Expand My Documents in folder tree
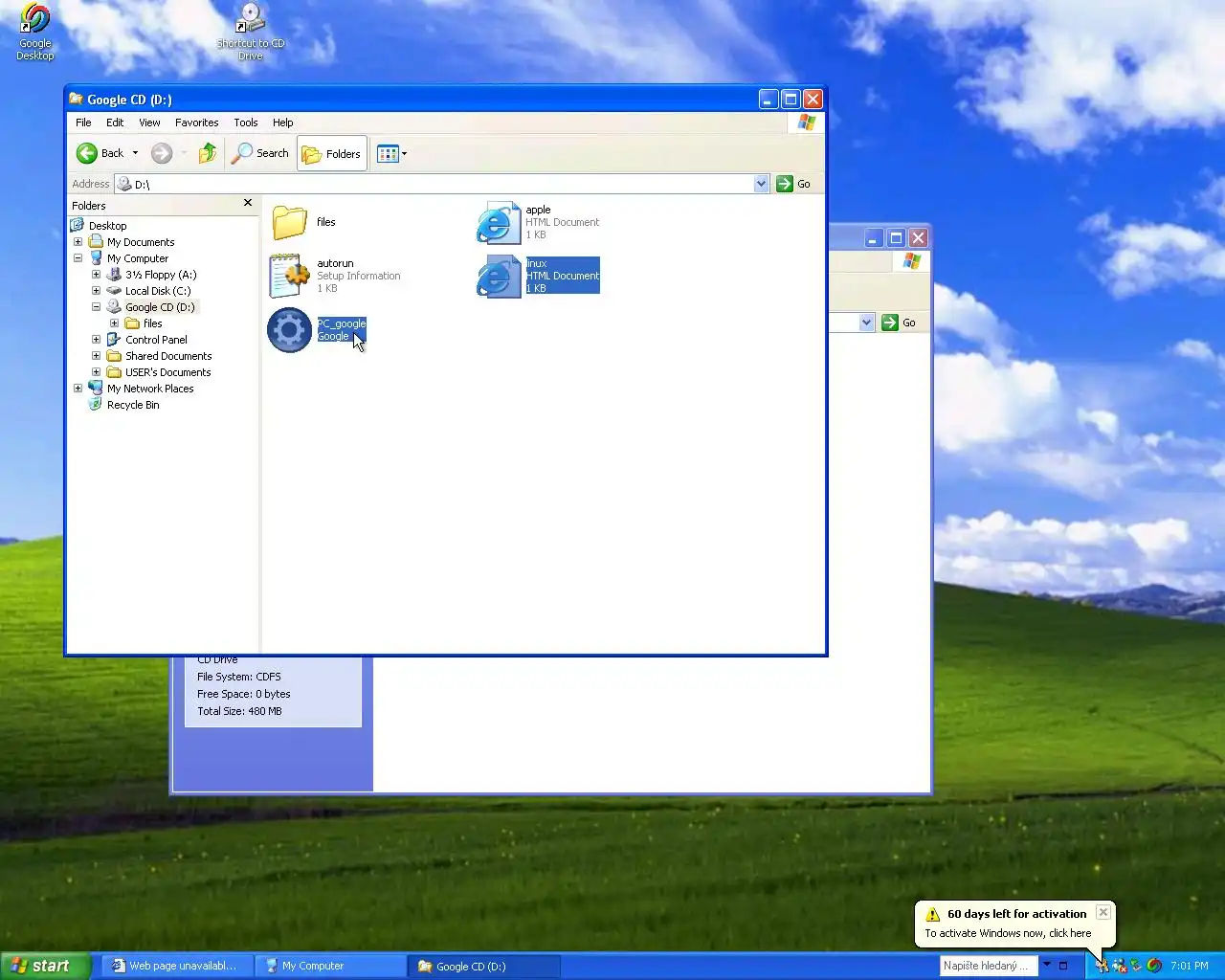The height and width of the screenshot is (980, 1225). (78, 242)
